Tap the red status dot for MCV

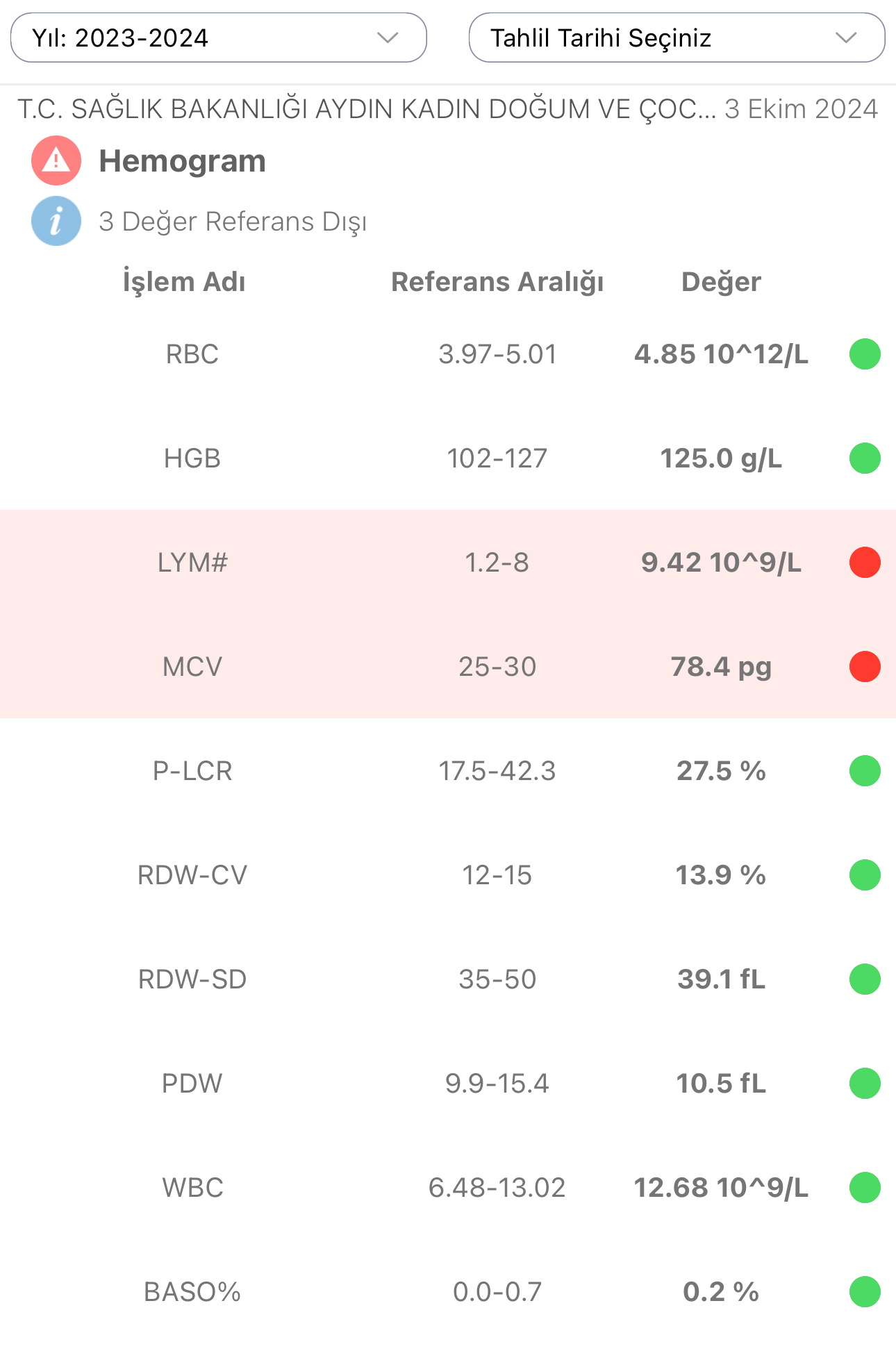coord(865,667)
